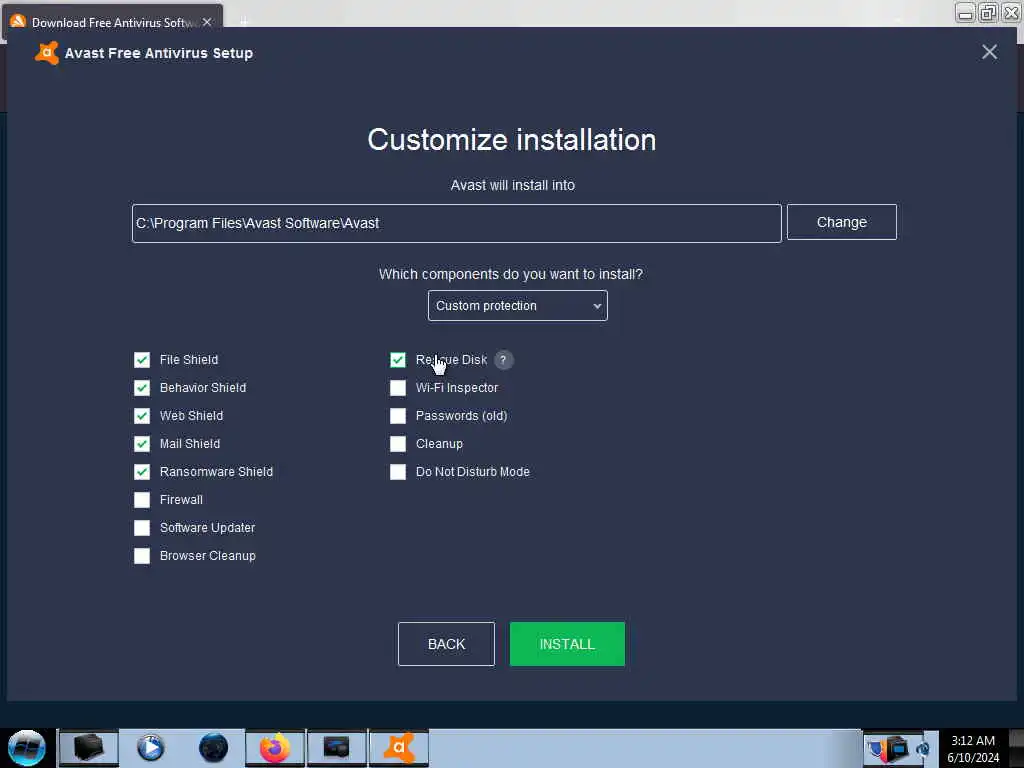
Task: Check the Software Updater box
Action: coord(142,528)
